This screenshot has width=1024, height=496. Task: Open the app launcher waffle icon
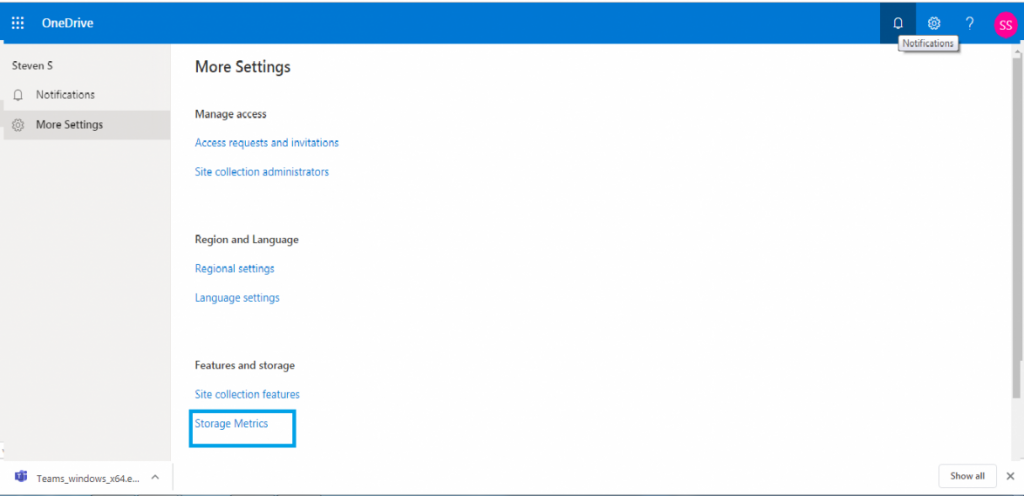[x=18, y=23]
